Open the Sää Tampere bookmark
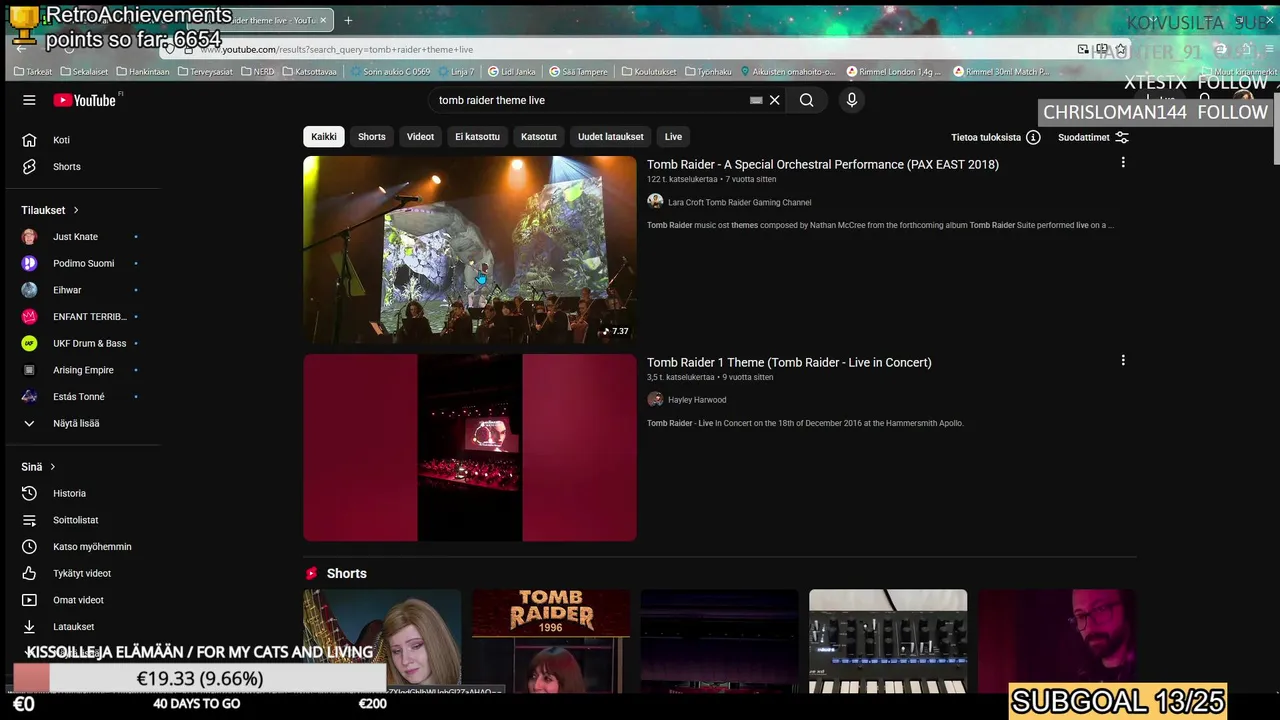Screen dimensions: 1280x720 point(579,72)
